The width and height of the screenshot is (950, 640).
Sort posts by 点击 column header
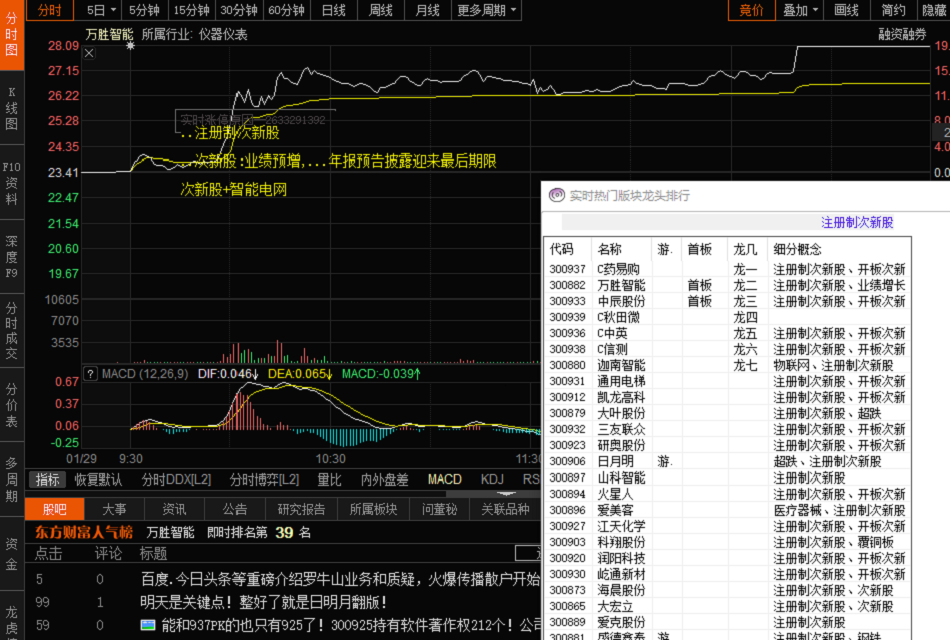pos(48,553)
